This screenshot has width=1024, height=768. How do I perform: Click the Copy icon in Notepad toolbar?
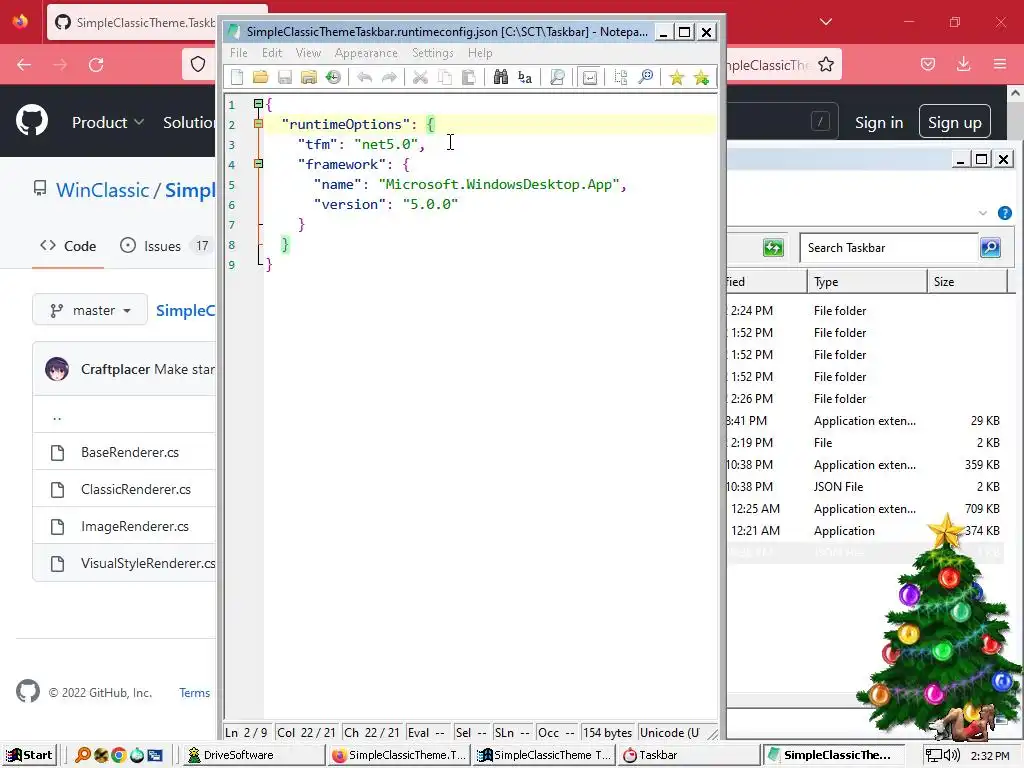445,78
